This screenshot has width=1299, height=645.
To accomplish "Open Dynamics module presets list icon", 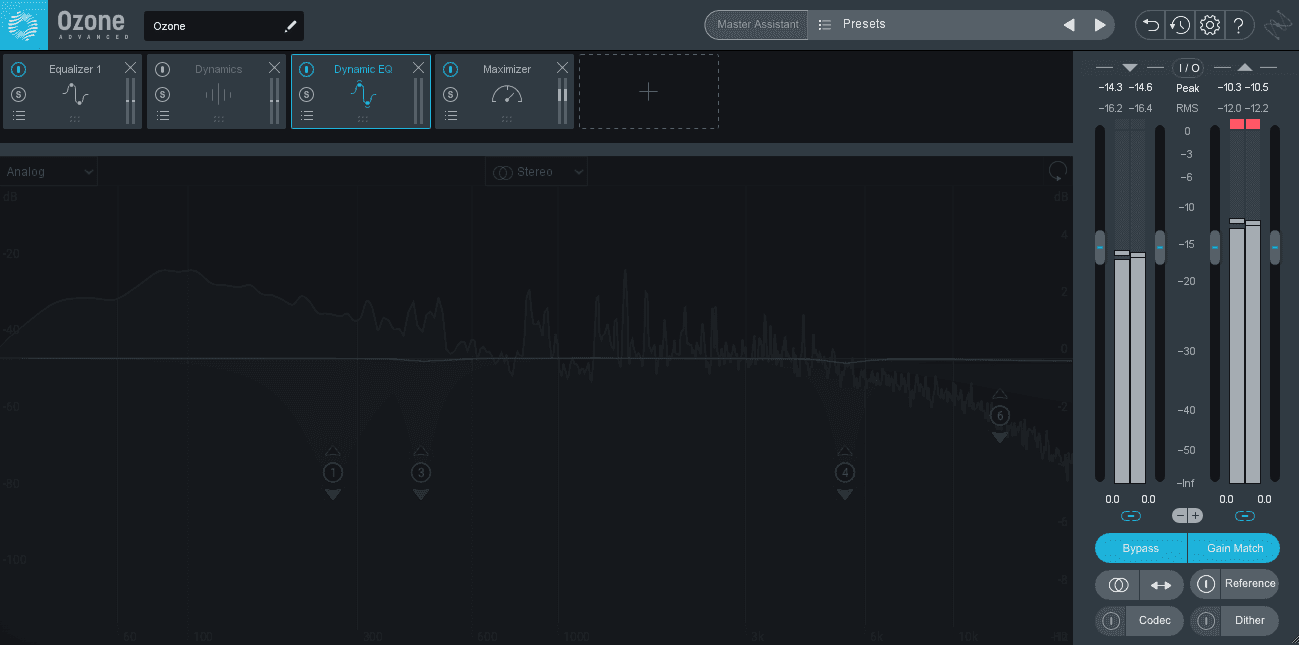I will coord(163,116).
